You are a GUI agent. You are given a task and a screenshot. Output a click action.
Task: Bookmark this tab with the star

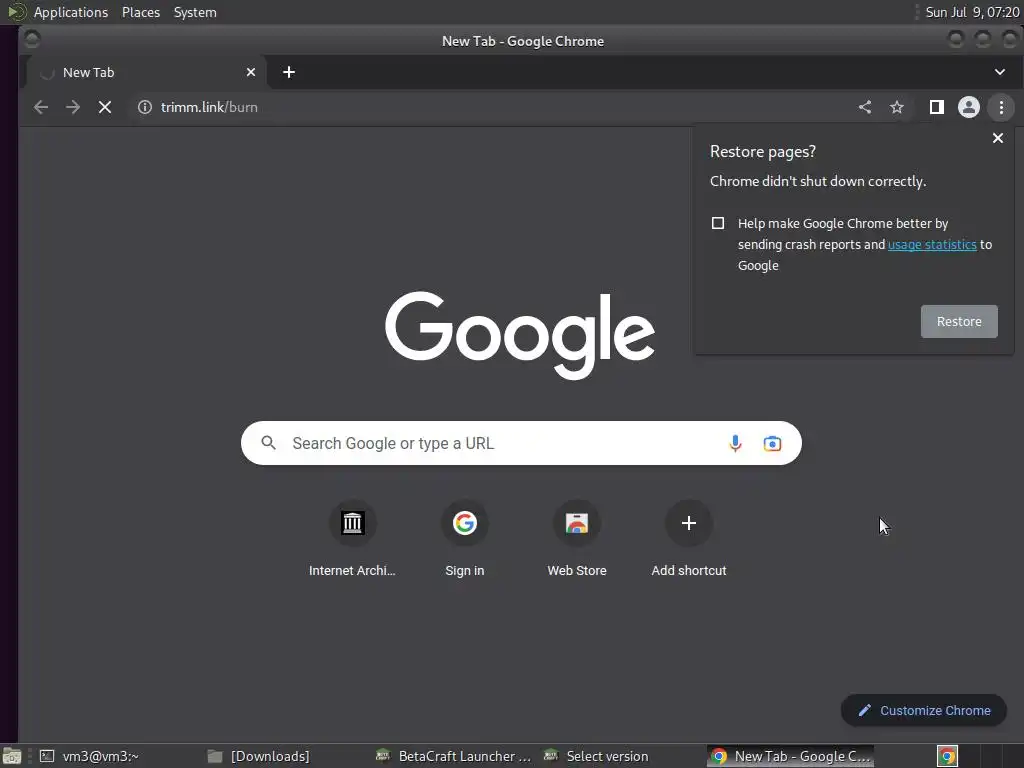(897, 107)
